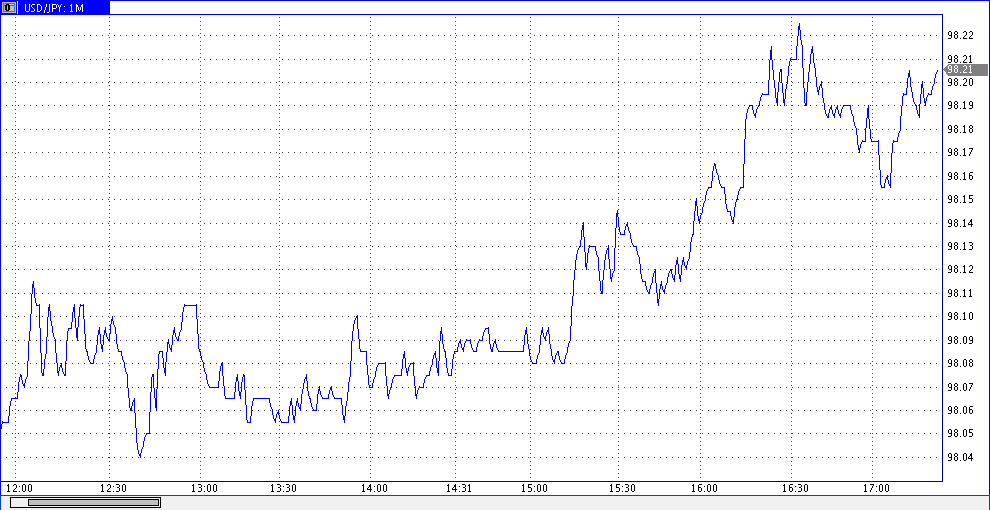This screenshot has height=510, width=990.
Task: Click the 13:30 time axis label
Action: 284,489
